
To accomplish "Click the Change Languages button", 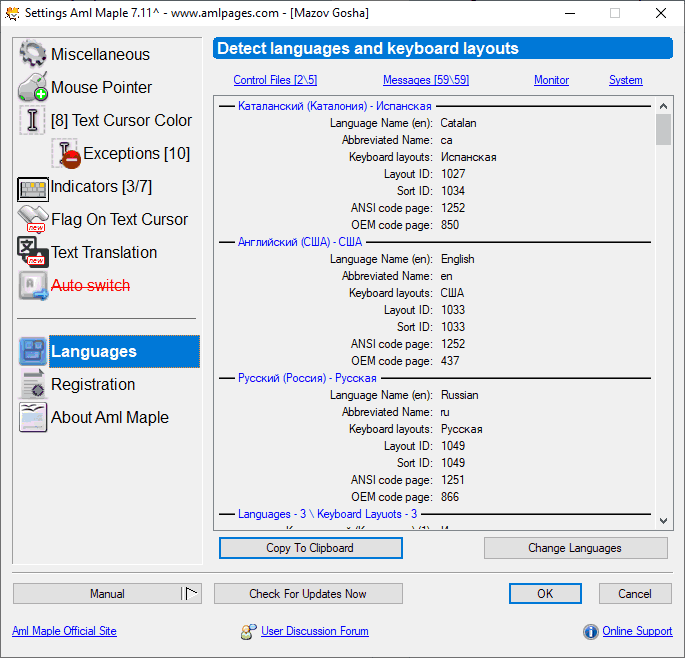I will pos(575,548).
